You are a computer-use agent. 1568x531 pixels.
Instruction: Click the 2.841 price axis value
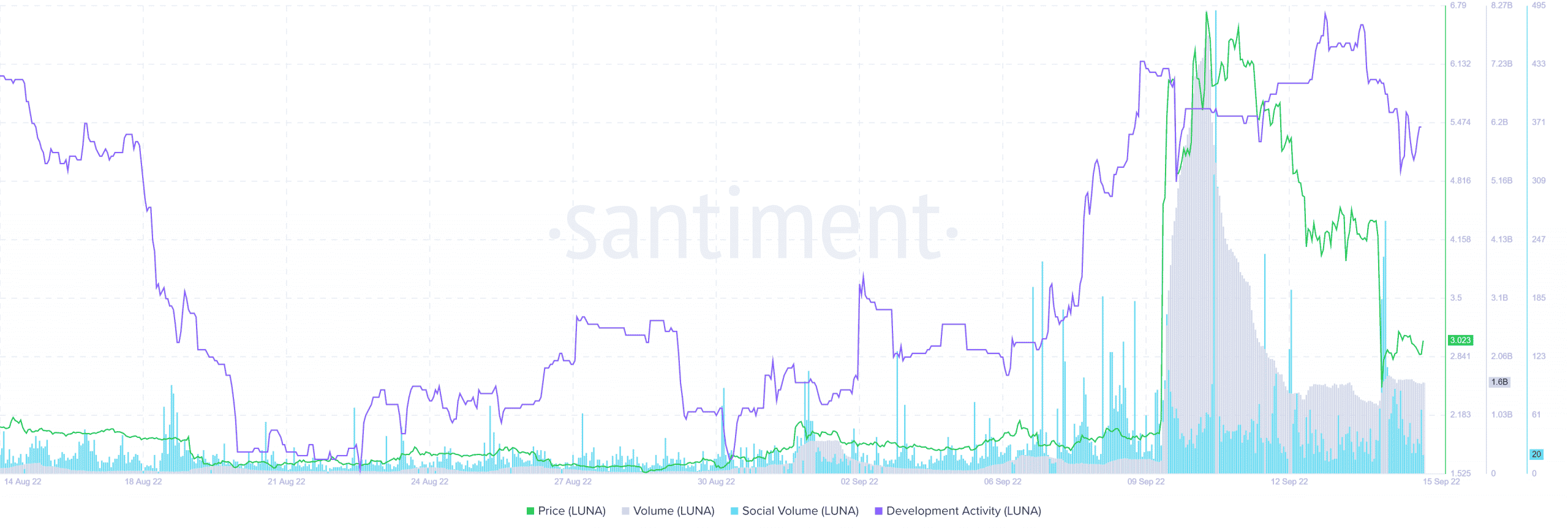[1460, 356]
